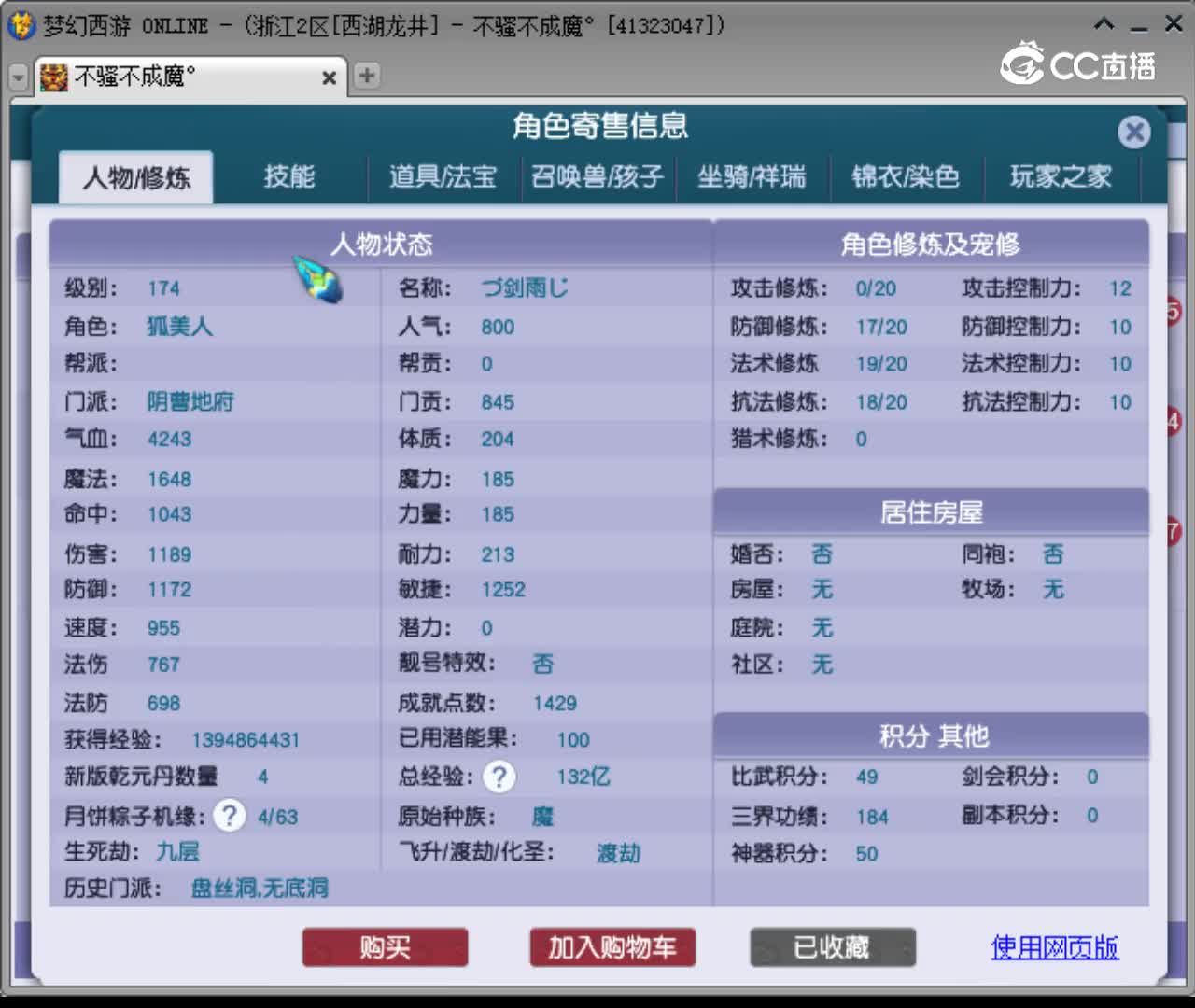Click the 靓号特效 value 否
The image size is (1195, 1008).
pyautogui.click(x=542, y=664)
